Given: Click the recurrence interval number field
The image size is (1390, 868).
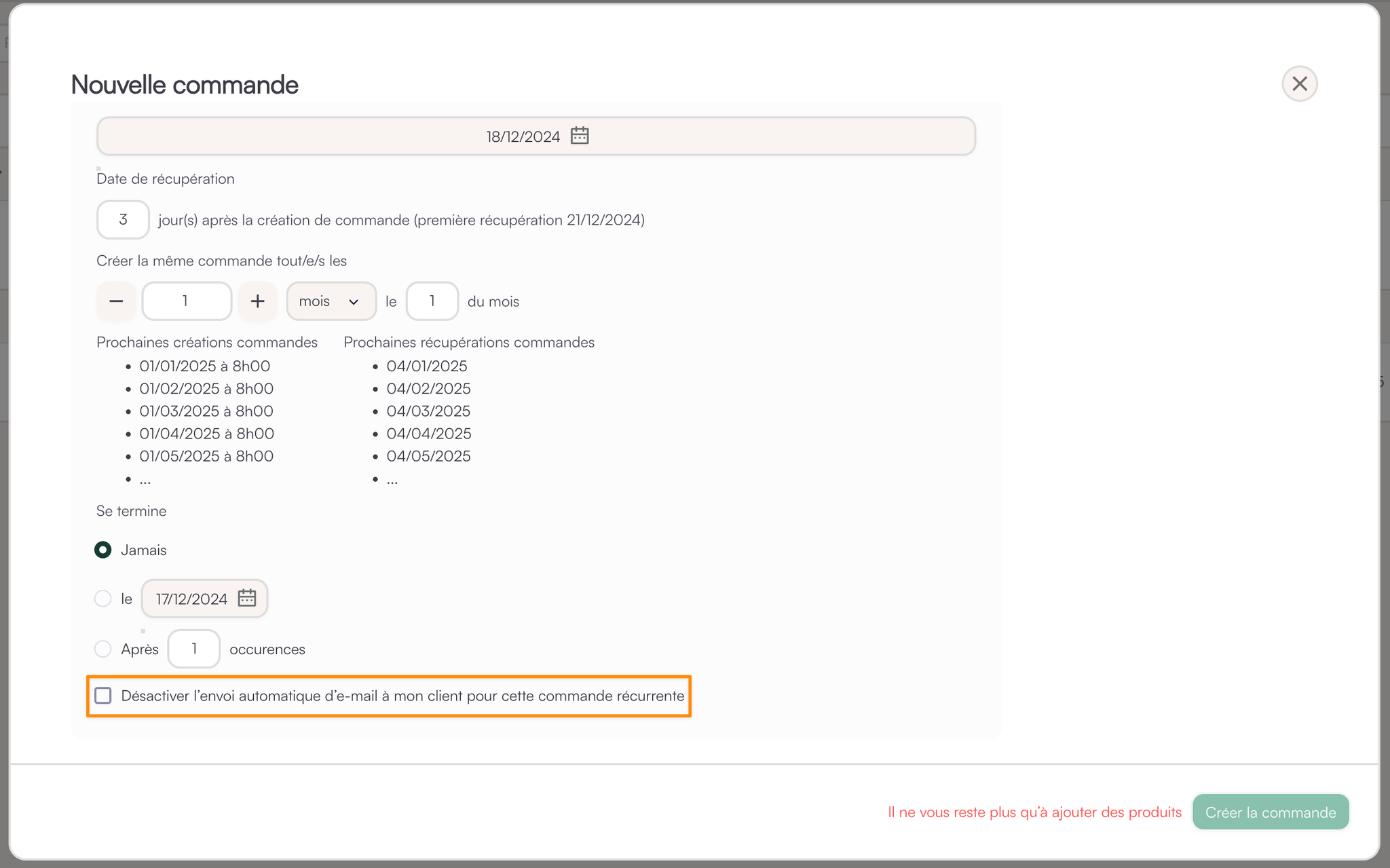Looking at the screenshot, I should [186, 301].
